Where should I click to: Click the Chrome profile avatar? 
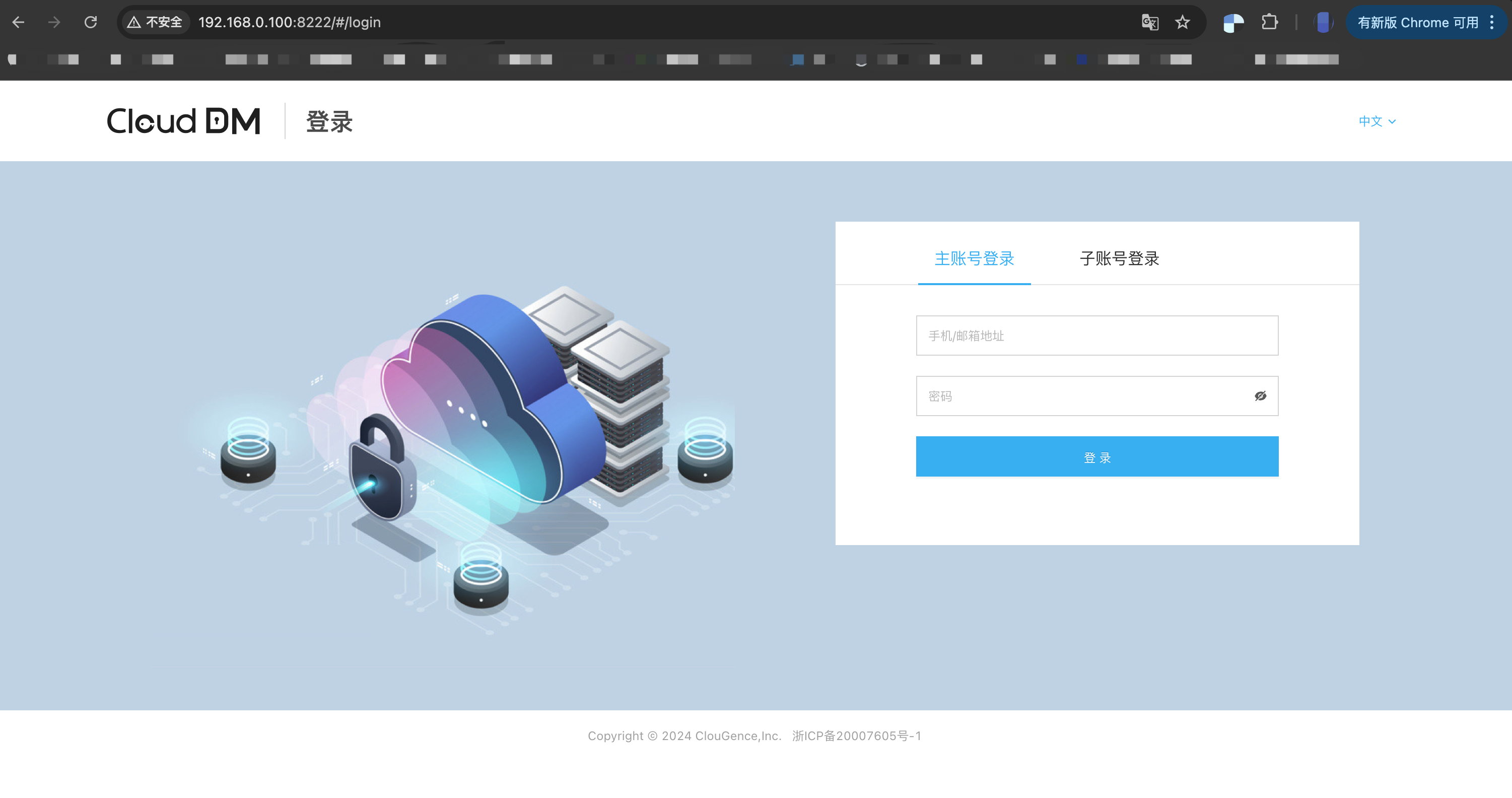coord(1323,22)
